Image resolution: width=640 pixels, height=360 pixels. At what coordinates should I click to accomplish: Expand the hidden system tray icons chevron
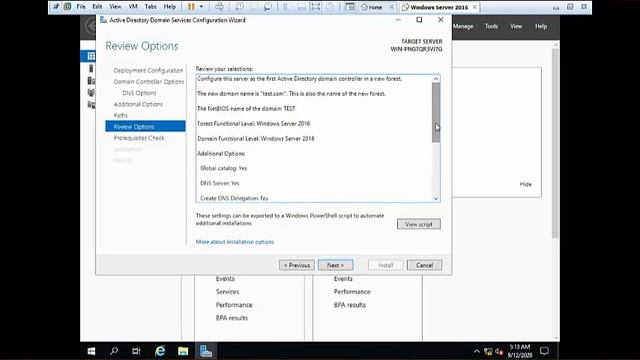(x=477, y=351)
